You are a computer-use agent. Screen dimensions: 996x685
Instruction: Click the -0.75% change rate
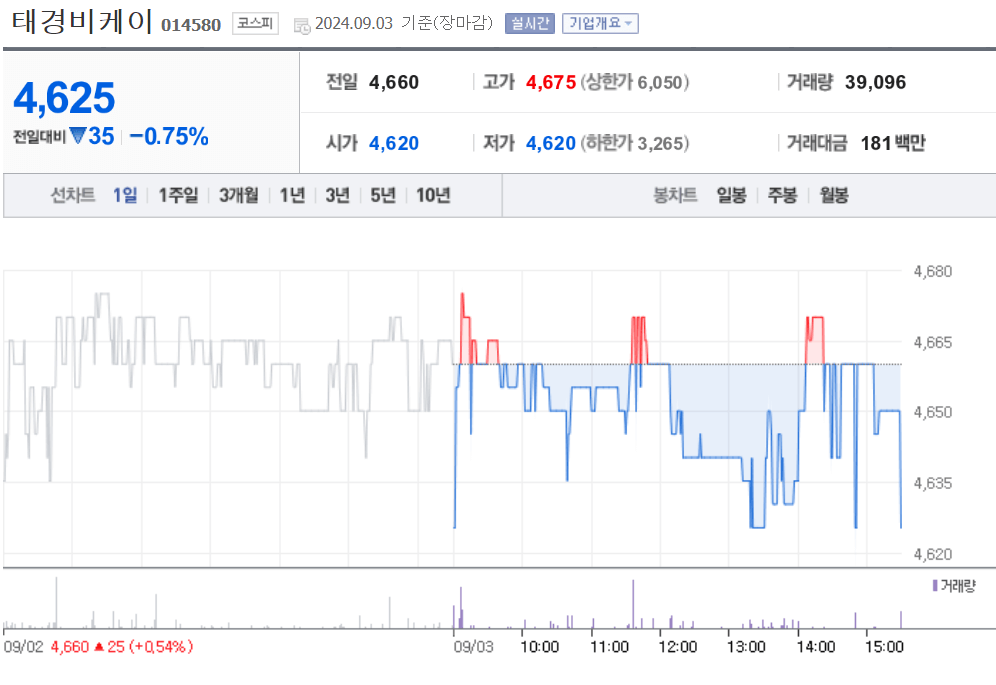tap(169, 136)
